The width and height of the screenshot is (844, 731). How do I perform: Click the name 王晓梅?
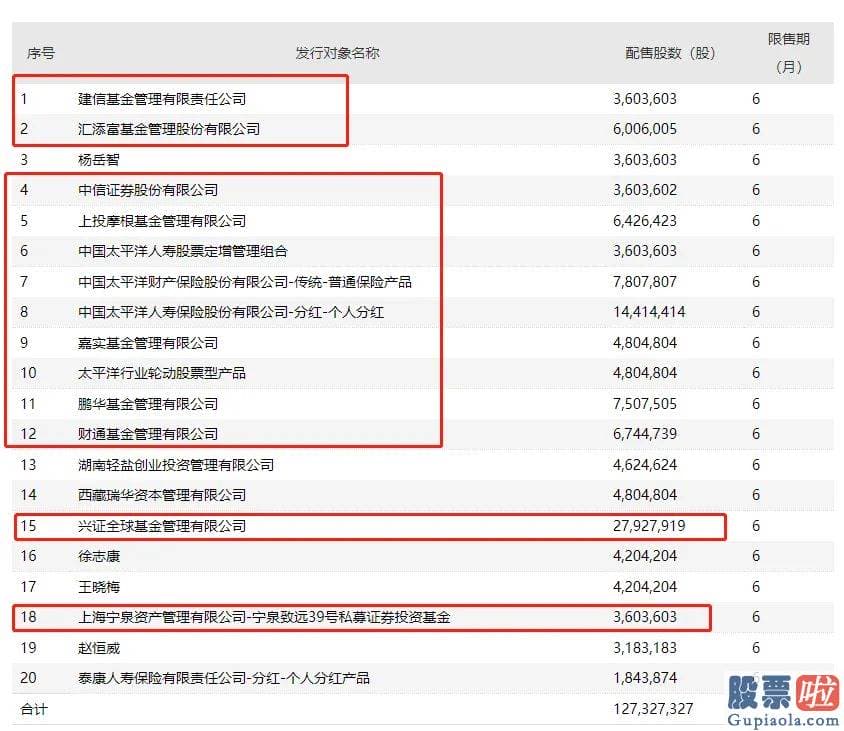click(99, 587)
